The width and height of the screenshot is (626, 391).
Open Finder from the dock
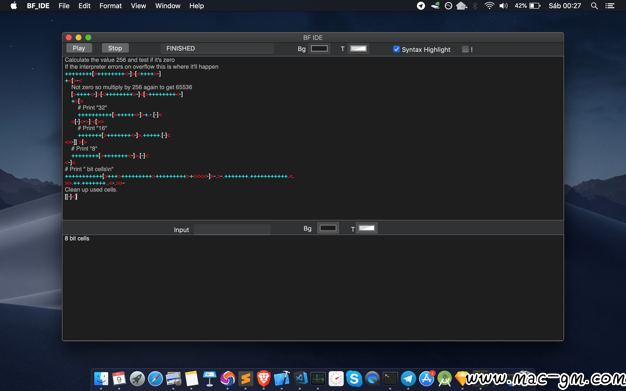point(101,378)
